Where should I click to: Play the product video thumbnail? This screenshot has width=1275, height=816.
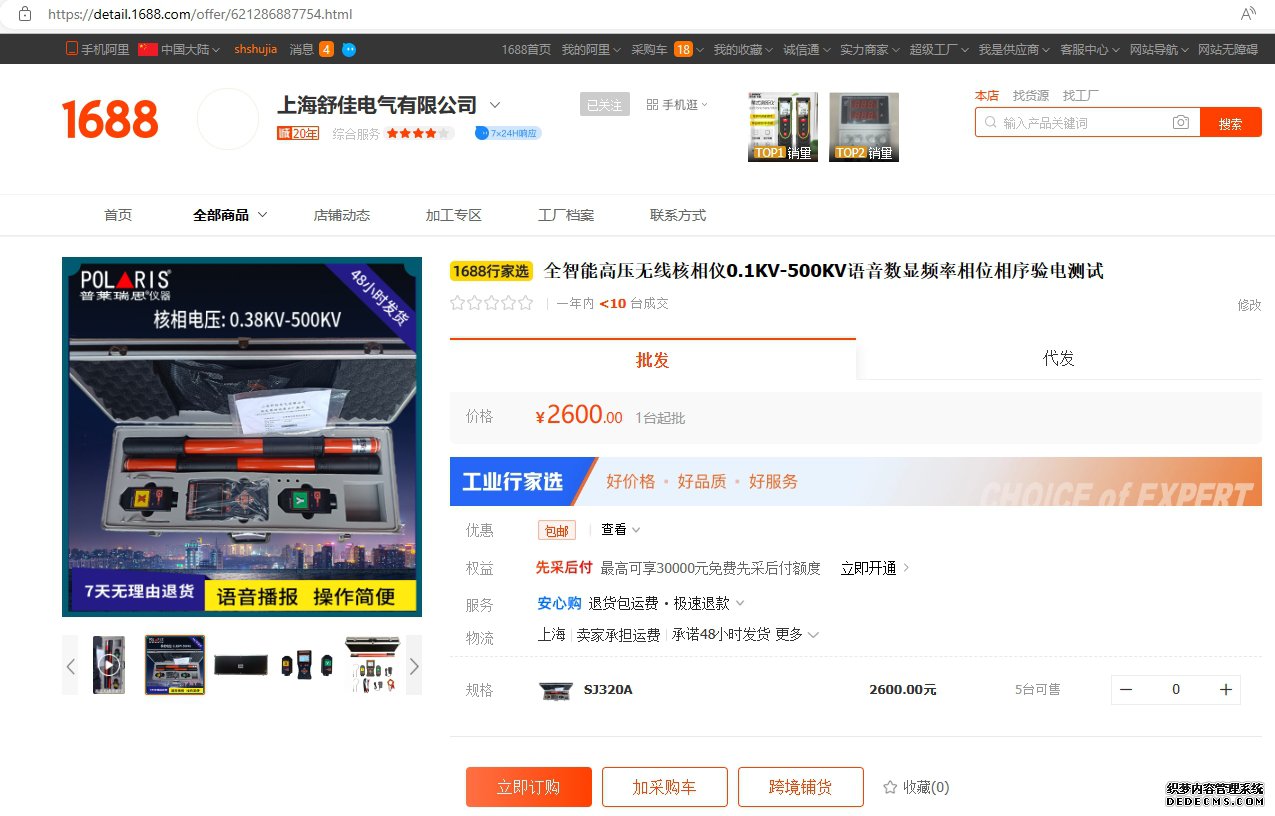tap(109, 664)
